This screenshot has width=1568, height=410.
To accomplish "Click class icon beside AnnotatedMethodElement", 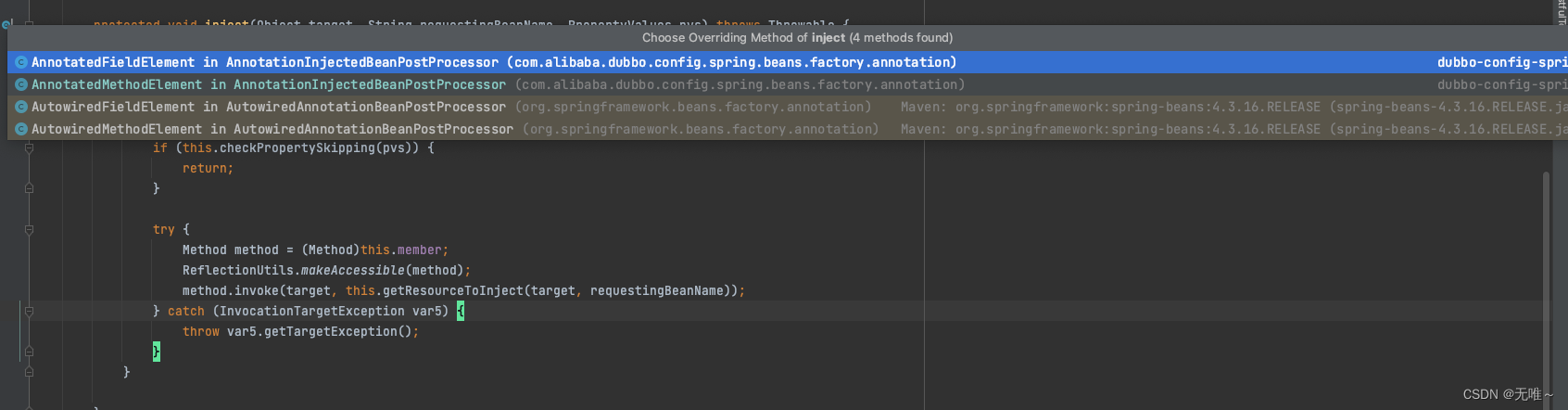I will [20, 84].
